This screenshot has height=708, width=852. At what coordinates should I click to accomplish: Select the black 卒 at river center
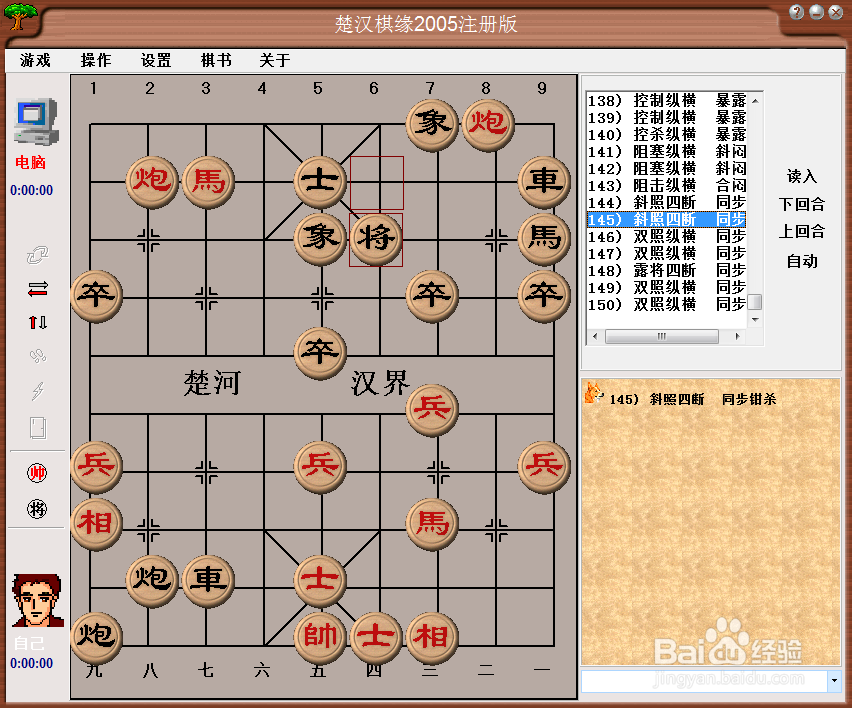pyautogui.click(x=320, y=353)
